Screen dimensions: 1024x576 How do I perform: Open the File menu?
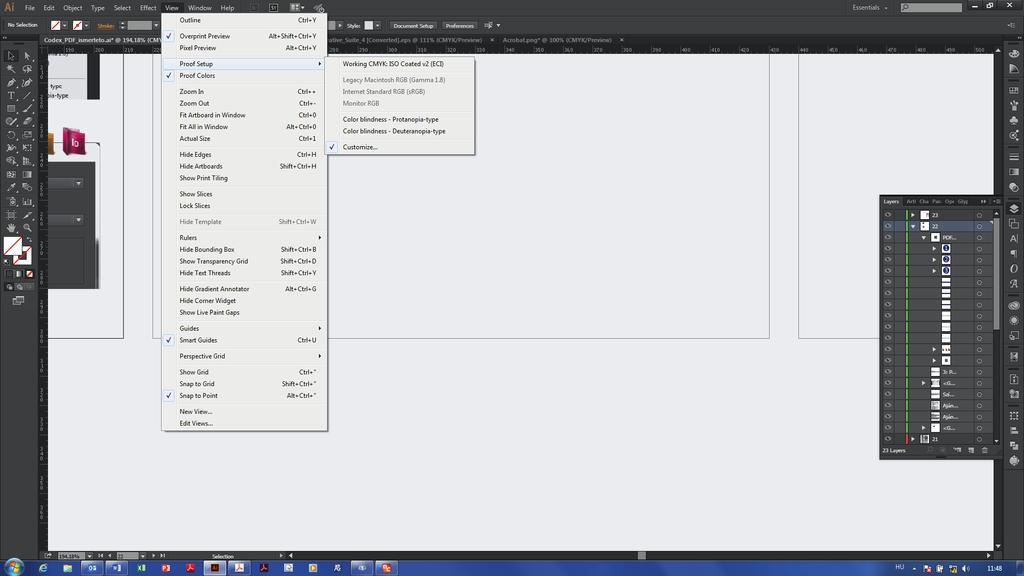(x=30, y=8)
